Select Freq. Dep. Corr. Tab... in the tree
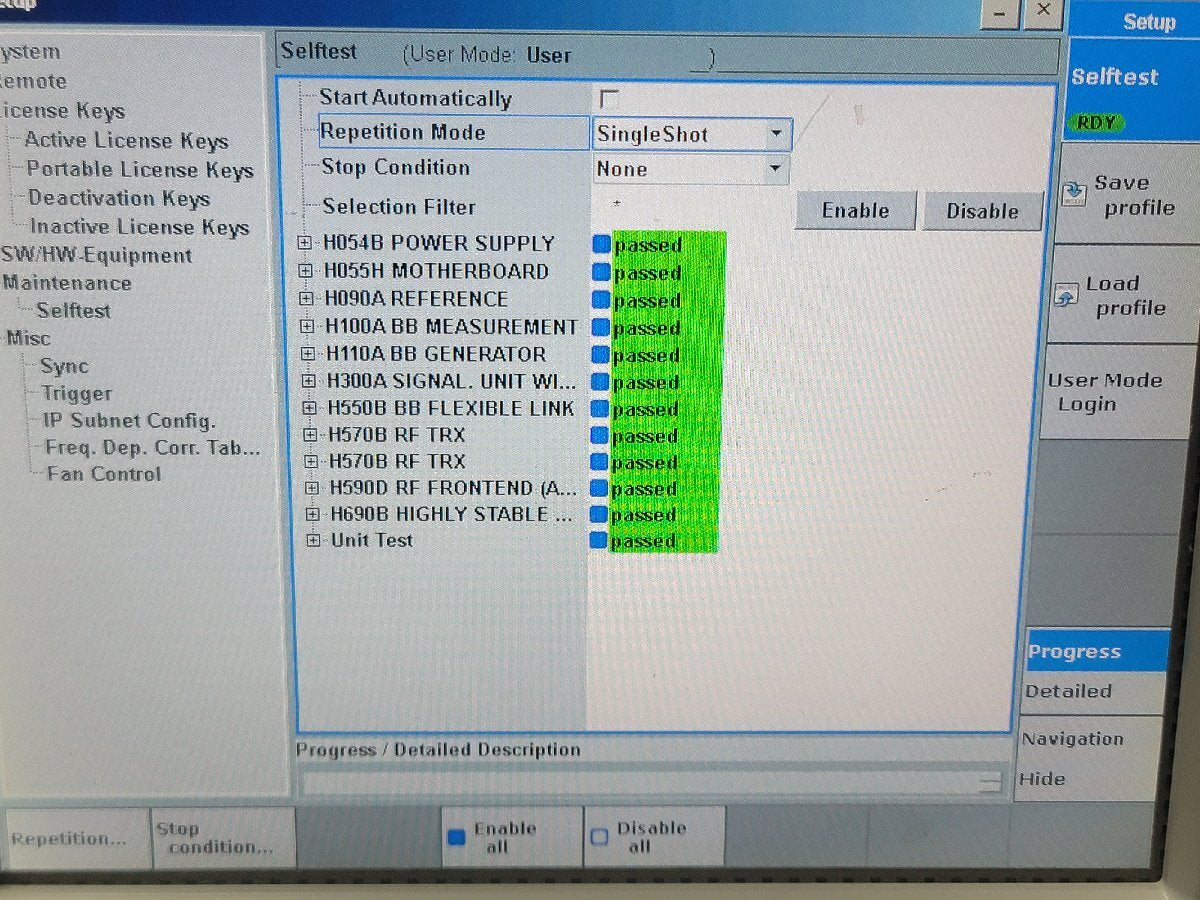Viewport: 1200px width, 900px height. pos(152,448)
